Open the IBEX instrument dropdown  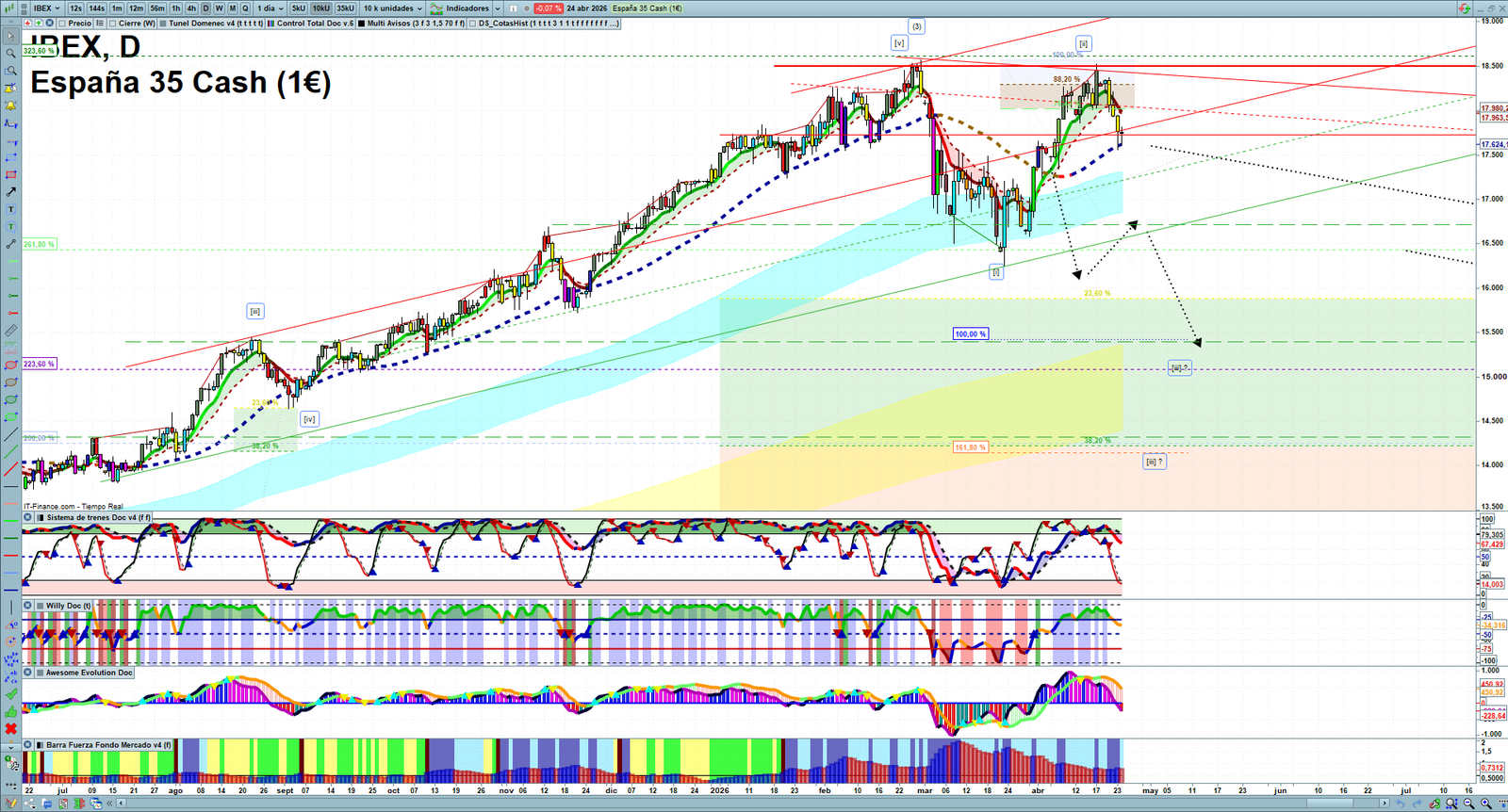(x=46, y=8)
